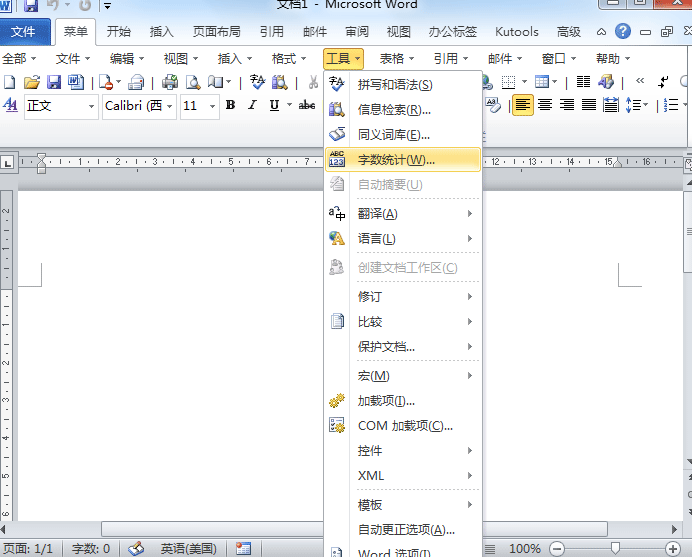
Task: Collapse the ribbon with the caret icon
Action: (x=601, y=32)
